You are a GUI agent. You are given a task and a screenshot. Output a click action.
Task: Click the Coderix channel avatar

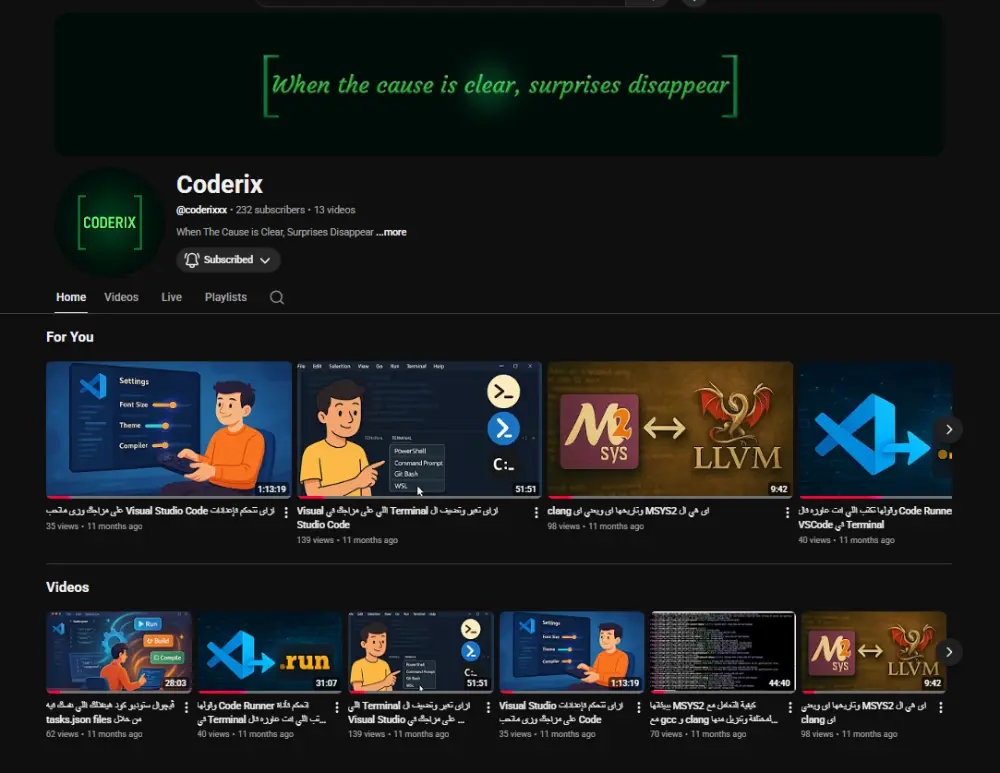click(x=110, y=222)
